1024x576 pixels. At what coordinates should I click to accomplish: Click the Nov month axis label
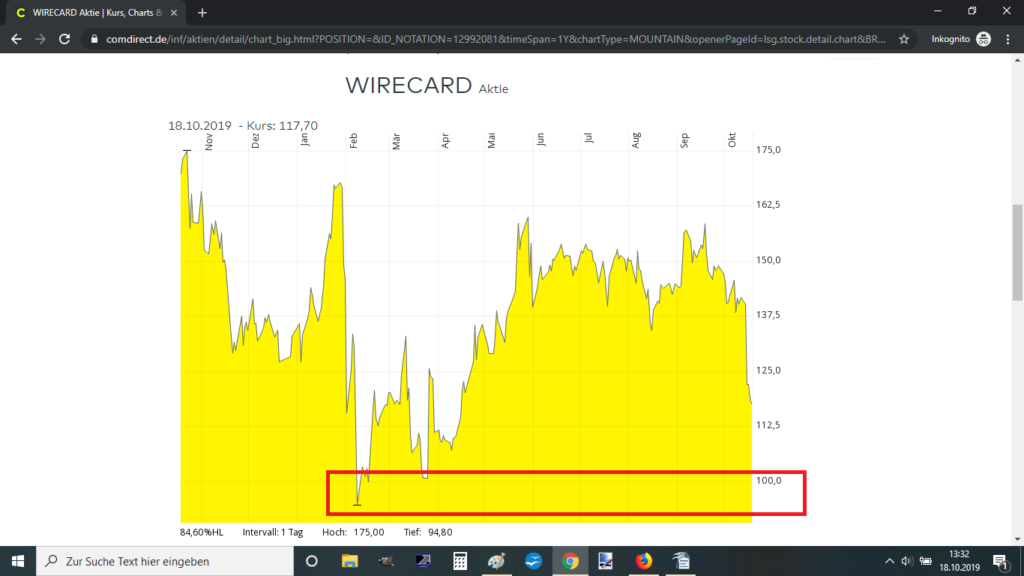click(209, 142)
